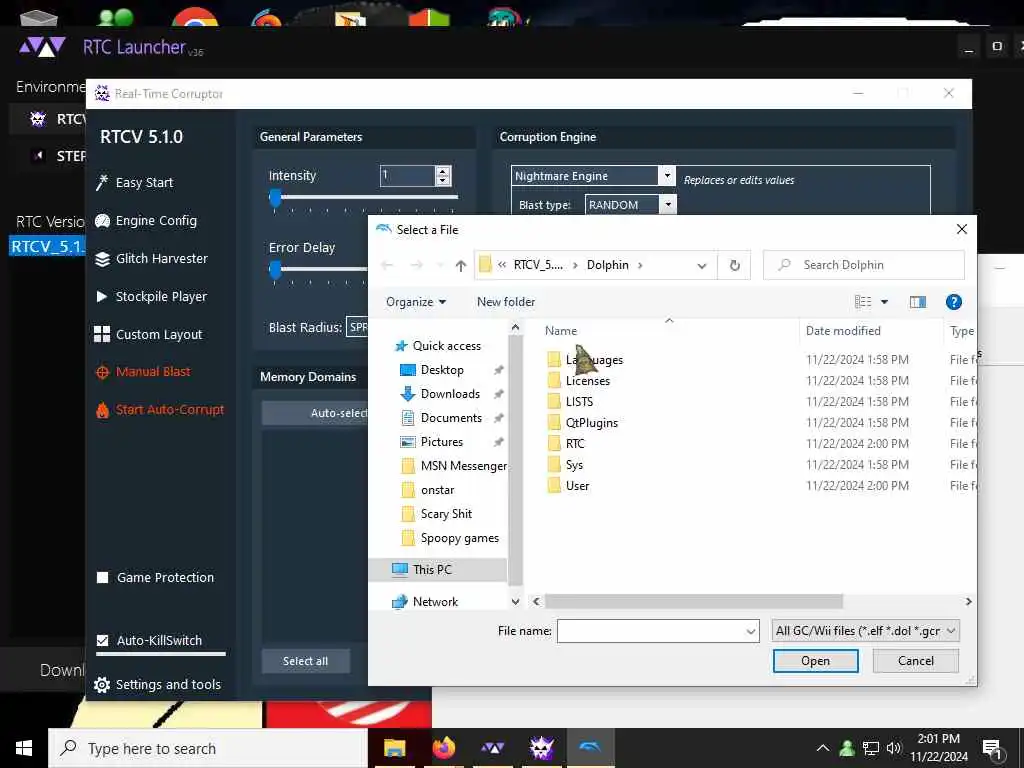
Task: Click the Search Dolphin field
Action: 863,265
